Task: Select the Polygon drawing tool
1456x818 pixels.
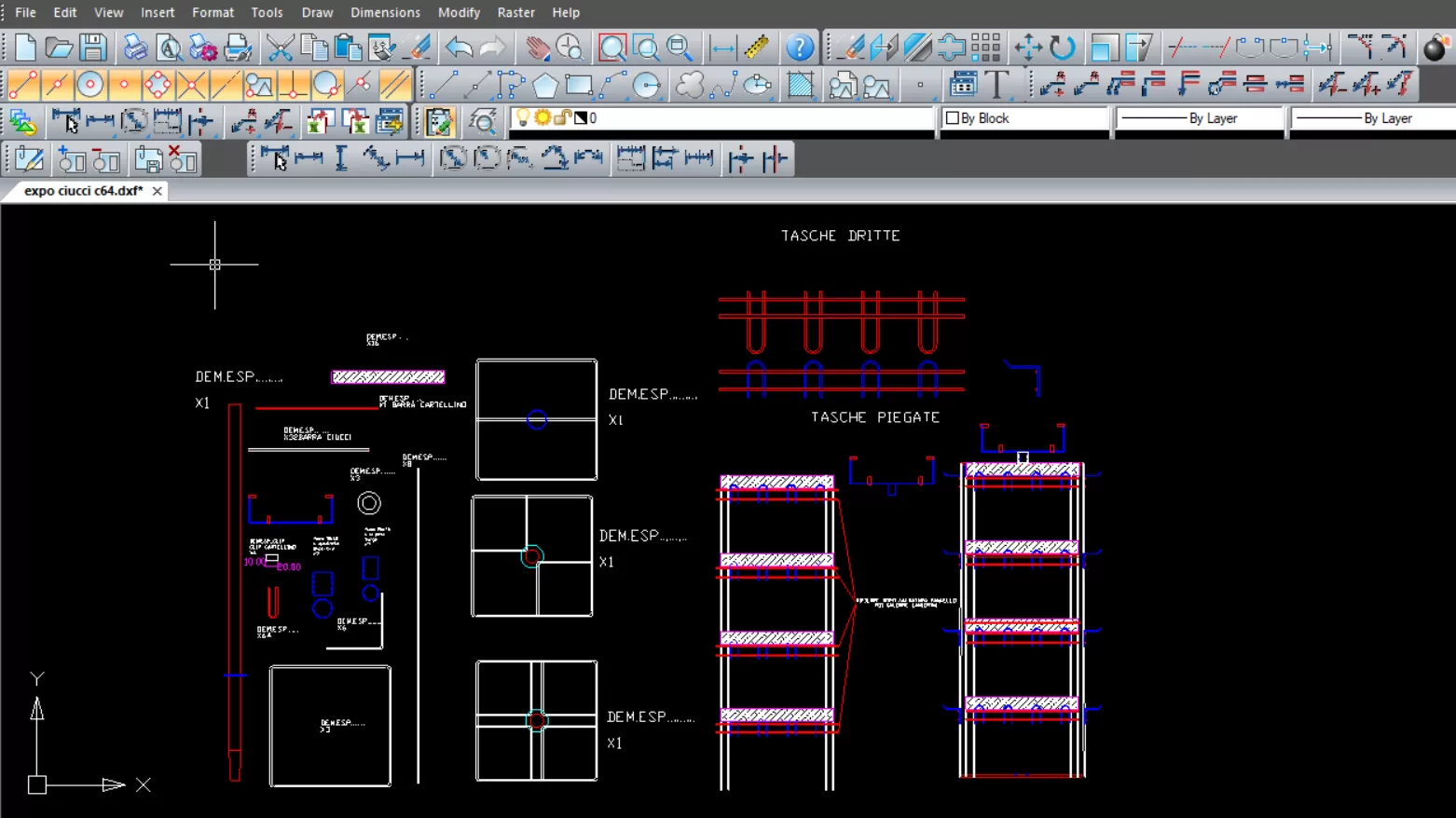Action: [544, 86]
